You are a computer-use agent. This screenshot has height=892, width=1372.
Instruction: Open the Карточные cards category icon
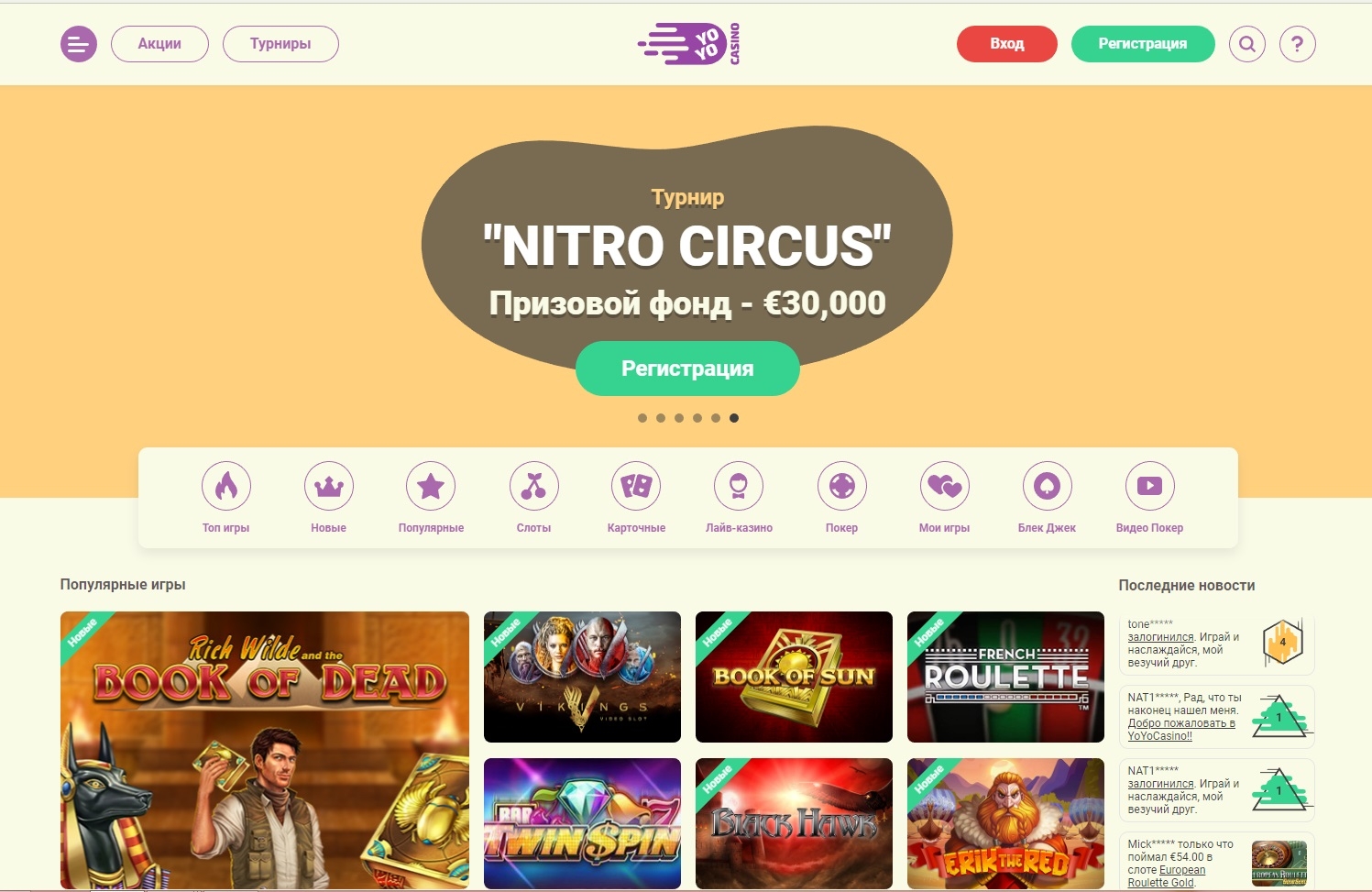pyautogui.click(x=636, y=486)
